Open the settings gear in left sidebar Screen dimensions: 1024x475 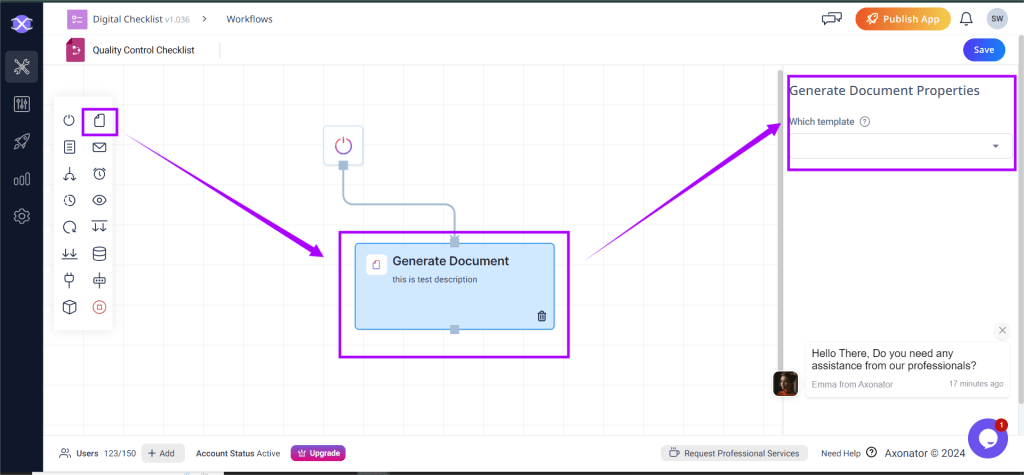click(x=21, y=216)
